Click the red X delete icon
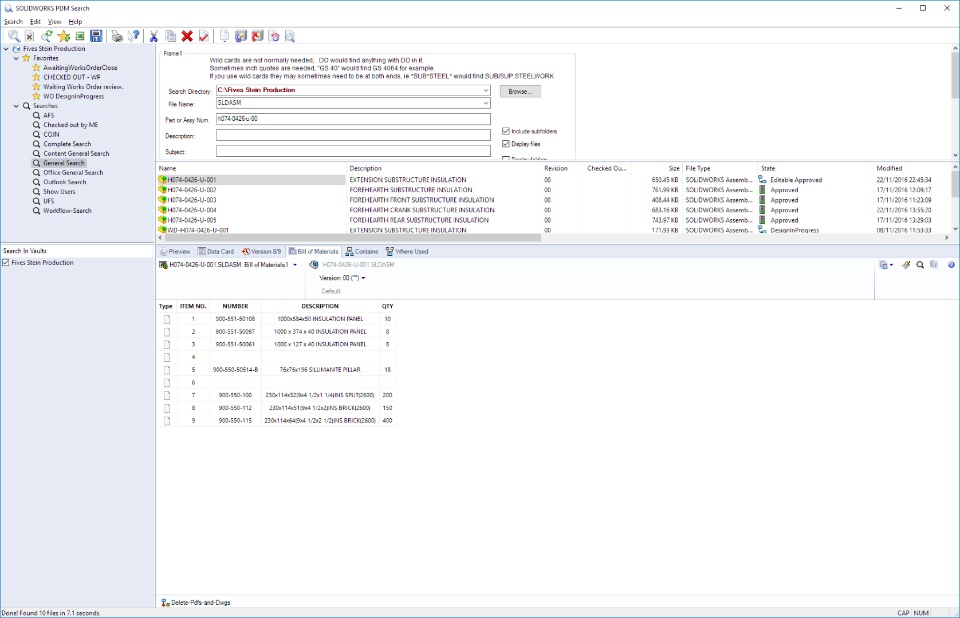 (x=187, y=36)
